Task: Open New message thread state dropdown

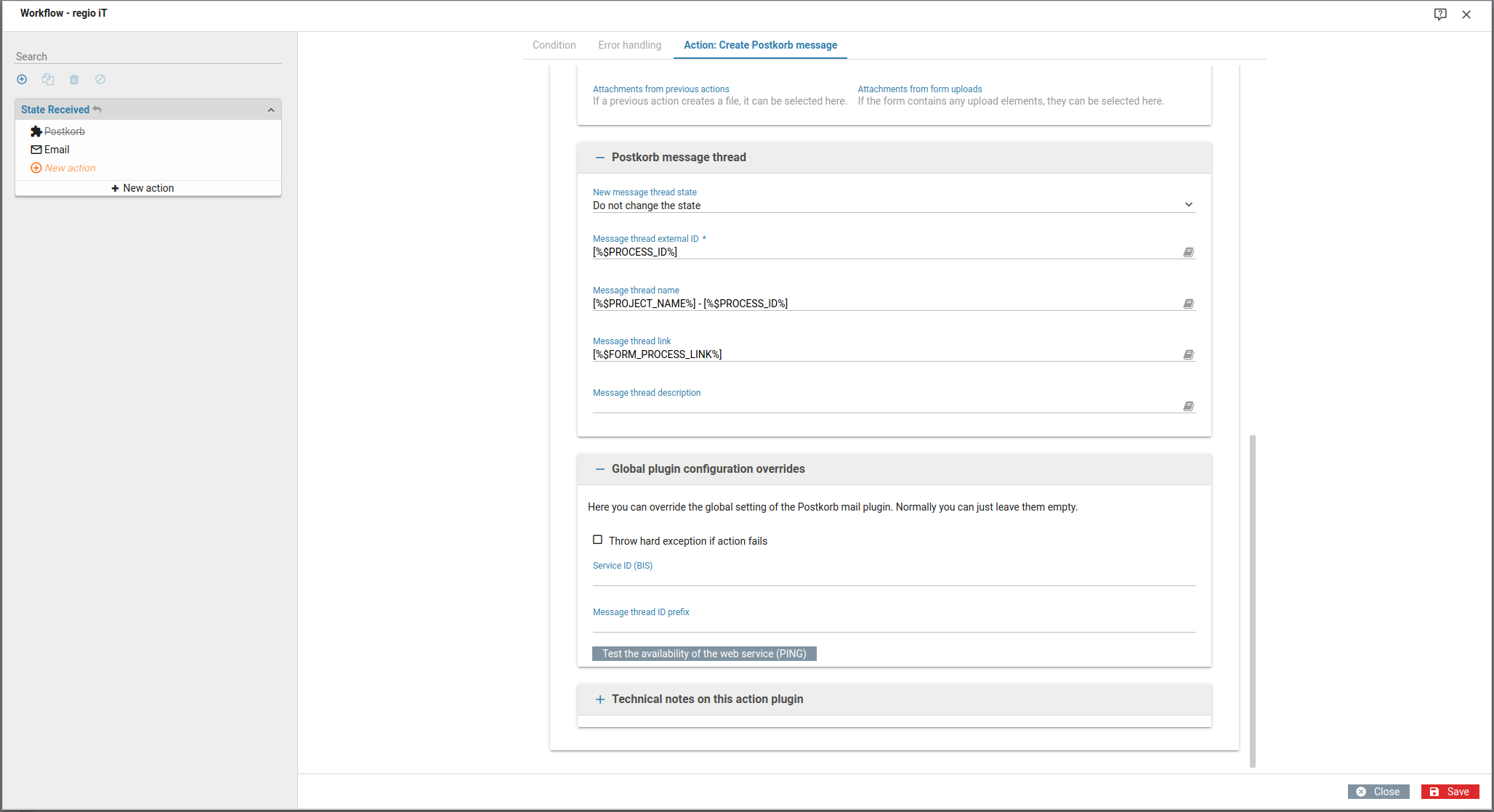Action: (893, 206)
